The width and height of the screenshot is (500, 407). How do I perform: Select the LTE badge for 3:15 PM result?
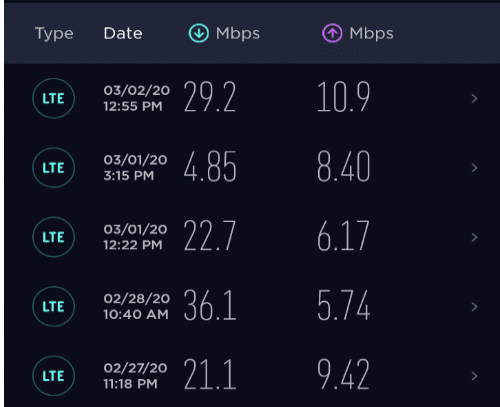[x=53, y=168]
